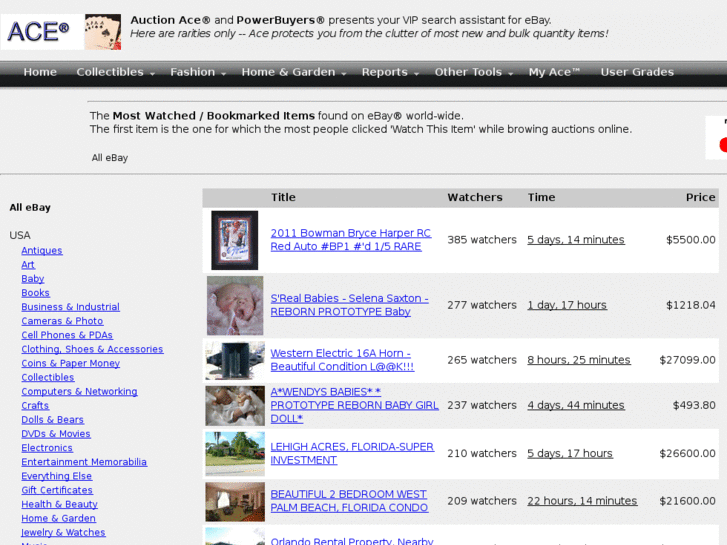Click the '22 hours, 14 minutes' time link
This screenshot has width=727, height=545.
[x=582, y=501]
